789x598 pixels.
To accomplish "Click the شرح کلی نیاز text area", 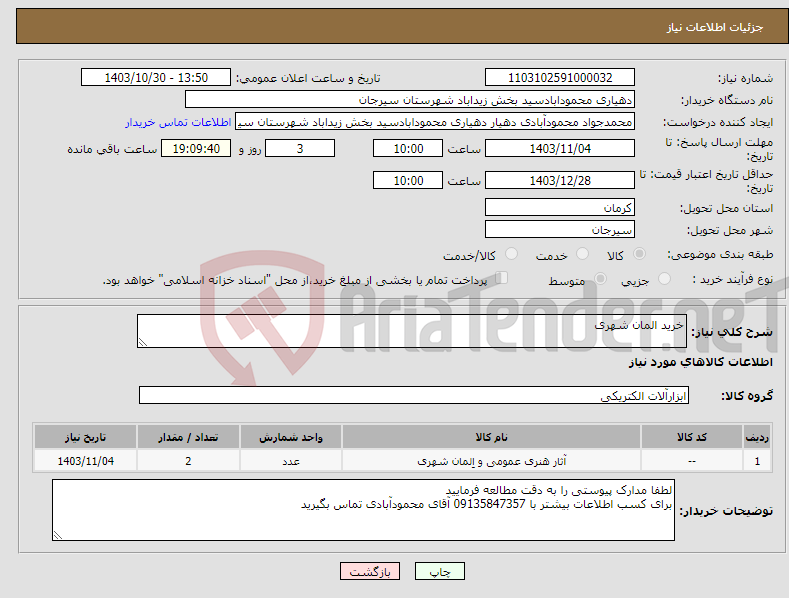I will [x=412, y=331].
